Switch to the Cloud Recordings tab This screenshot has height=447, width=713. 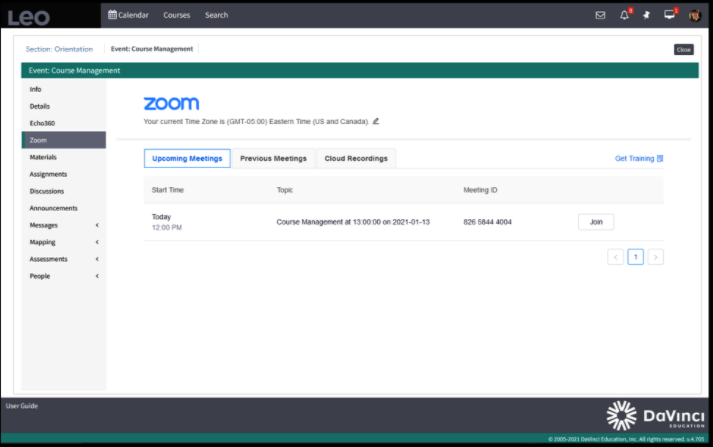click(356, 158)
